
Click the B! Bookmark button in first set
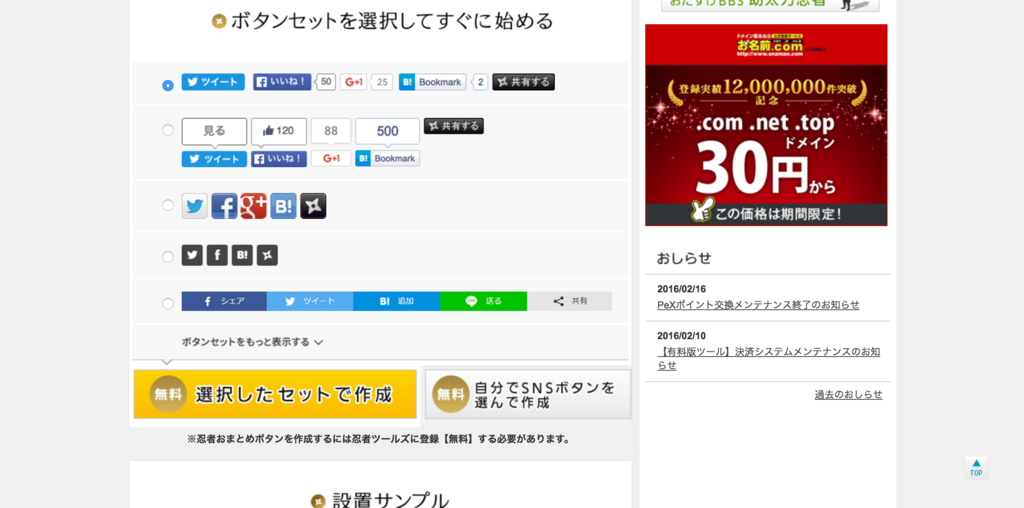point(432,82)
